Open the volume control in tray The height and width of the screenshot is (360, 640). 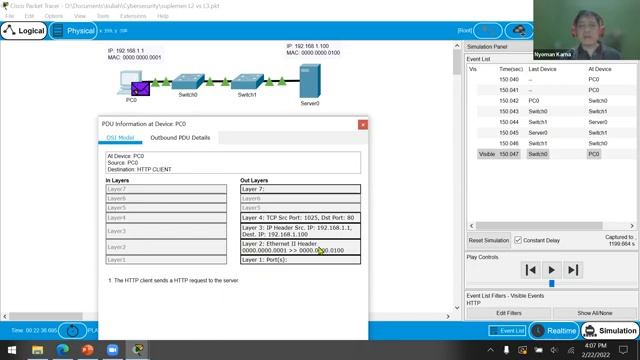tap(554, 350)
